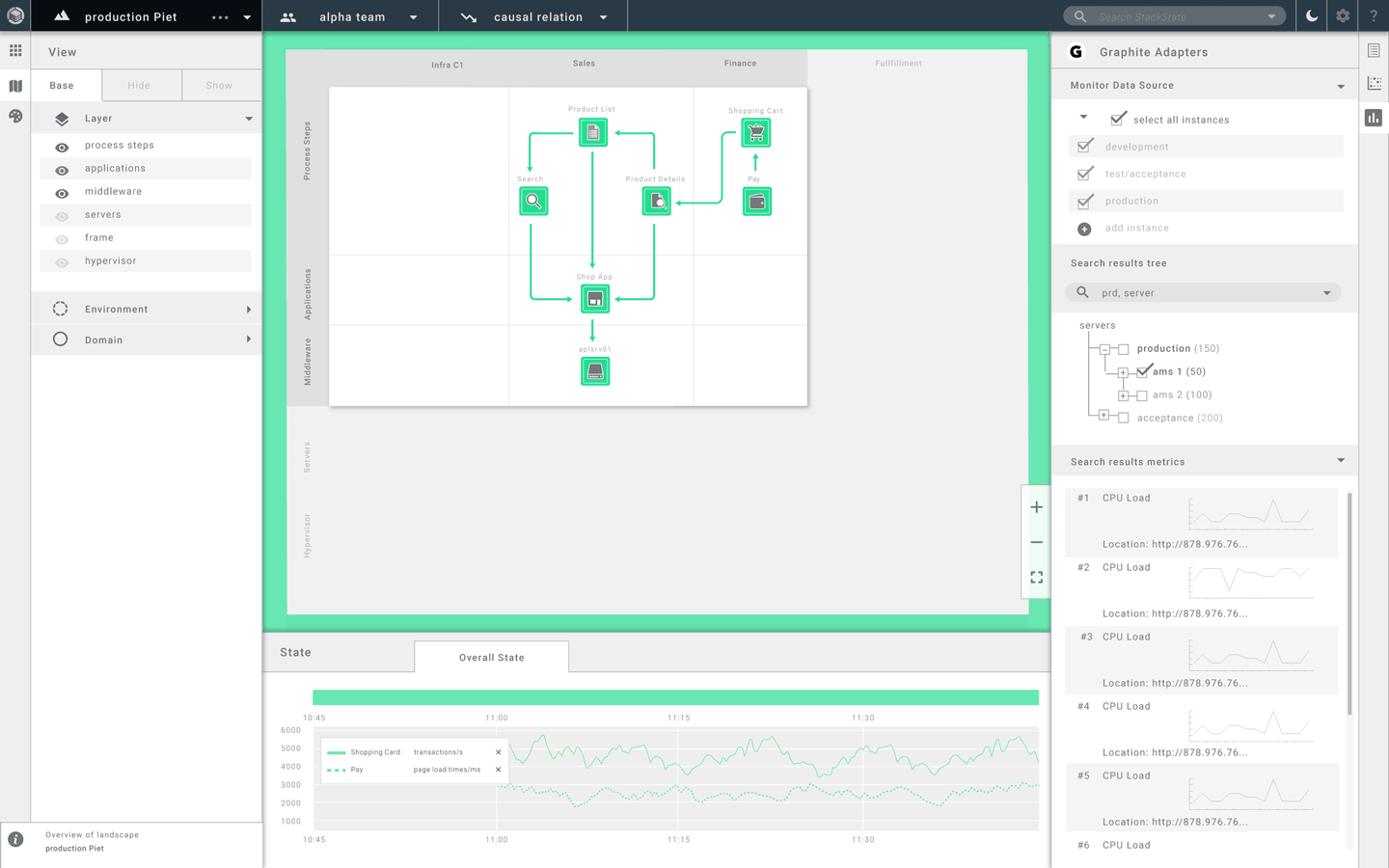Click the Graphite G logo icon

point(1076,52)
